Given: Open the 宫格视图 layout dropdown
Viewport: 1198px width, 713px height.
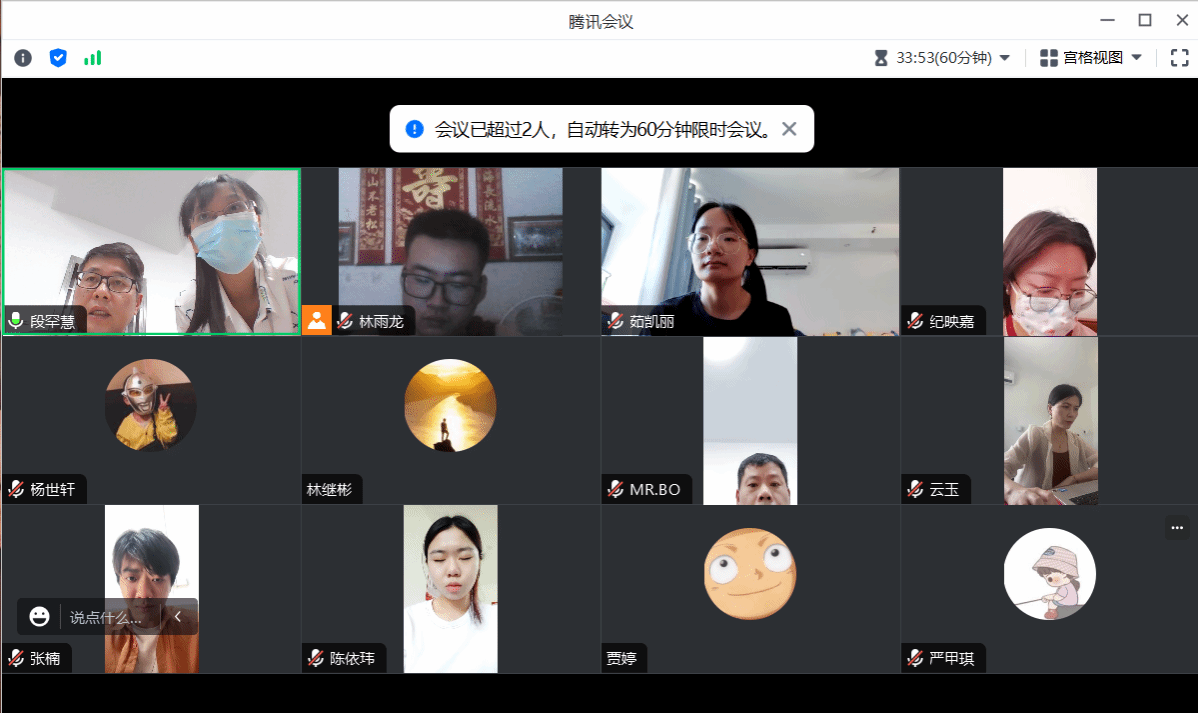Looking at the screenshot, I should [1136, 58].
